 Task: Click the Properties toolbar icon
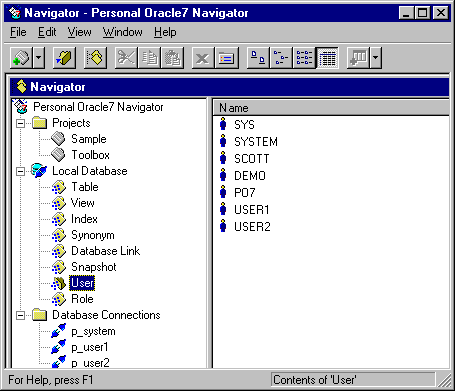click(x=226, y=58)
